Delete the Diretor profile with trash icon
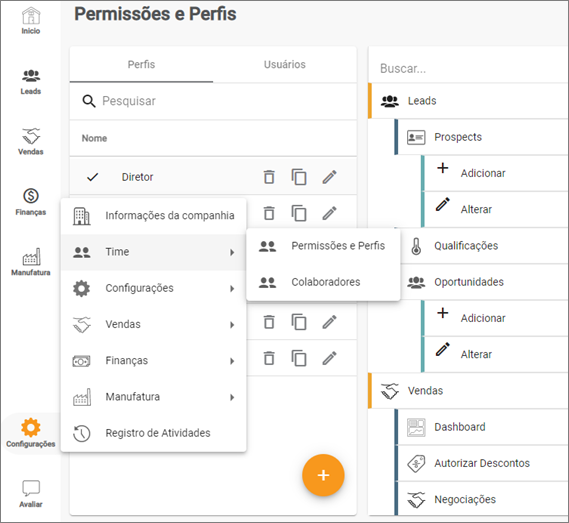The width and height of the screenshot is (569, 523). pyautogui.click(x=269, y=177)
